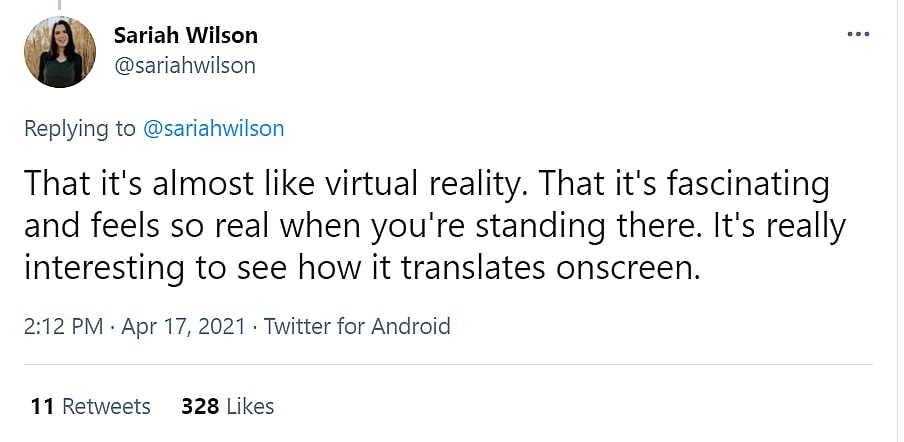Click the tweet line starting "and feels so real"

434,226
